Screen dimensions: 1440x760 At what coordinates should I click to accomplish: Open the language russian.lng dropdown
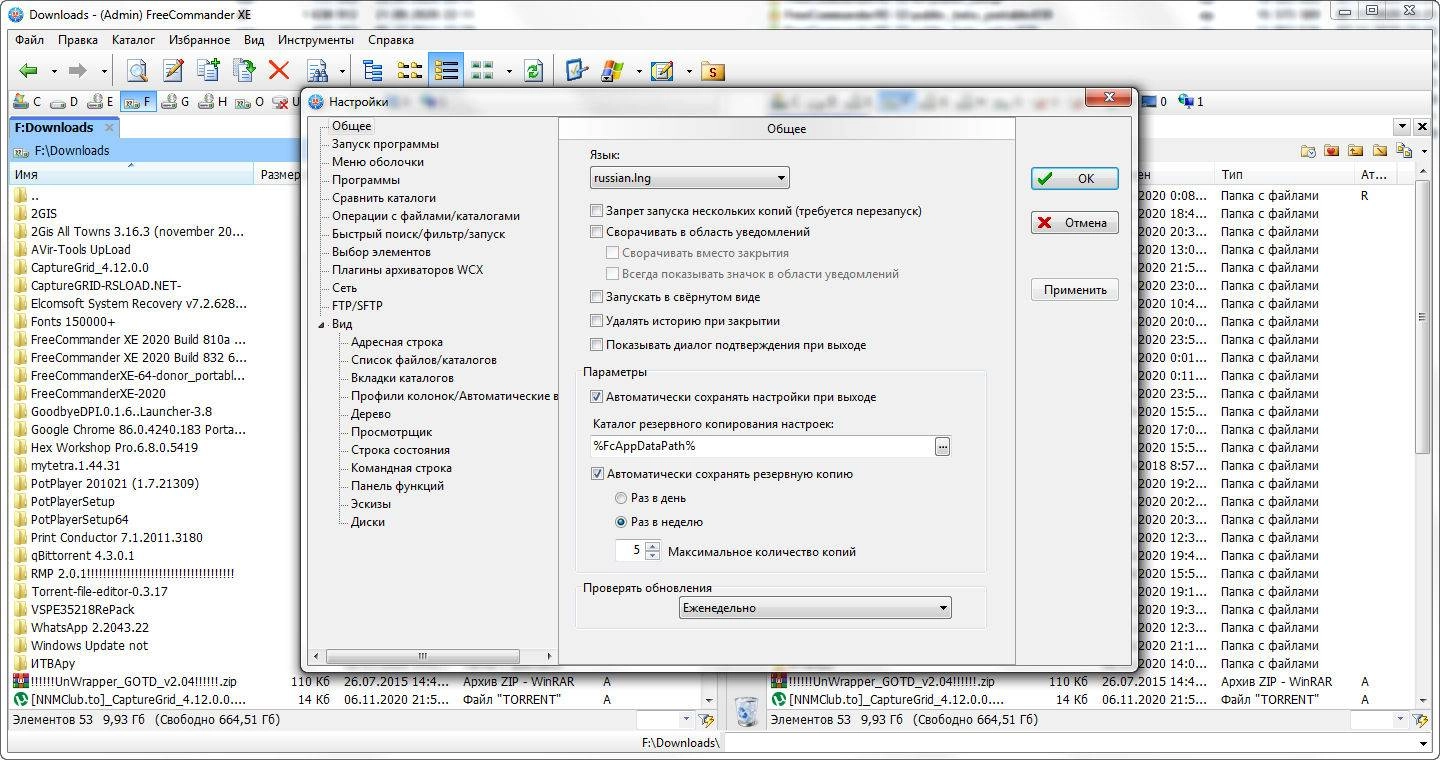(689, 179)
